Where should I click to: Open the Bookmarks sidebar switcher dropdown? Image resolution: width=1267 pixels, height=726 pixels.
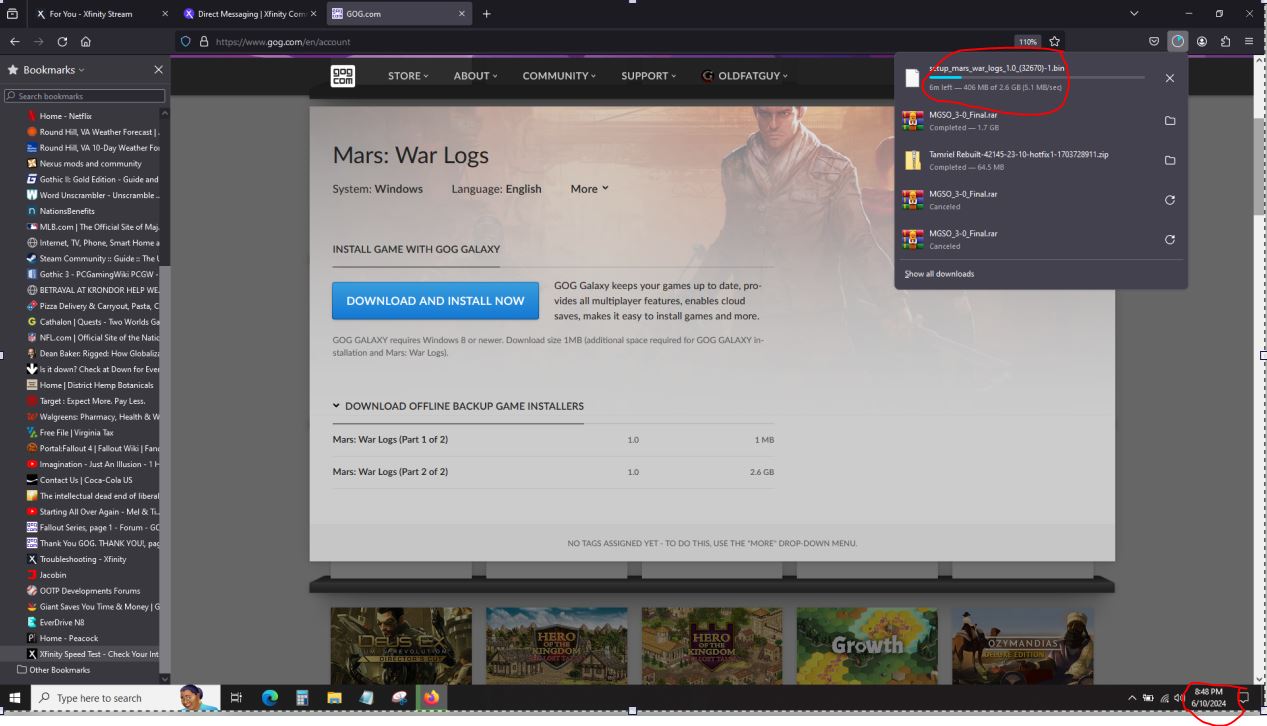pos(46,70)
